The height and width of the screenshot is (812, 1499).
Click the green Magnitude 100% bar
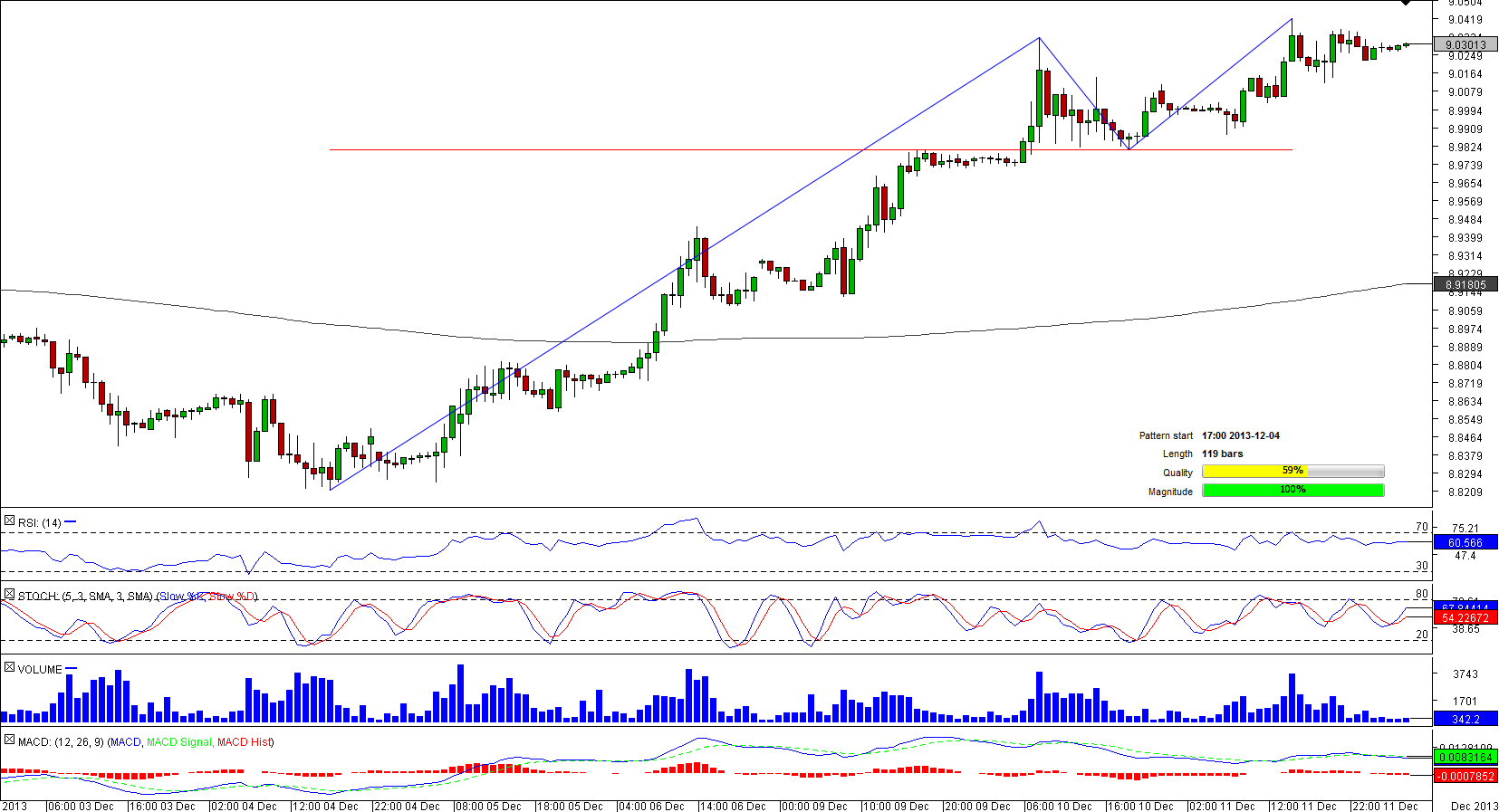(1292, 490)
